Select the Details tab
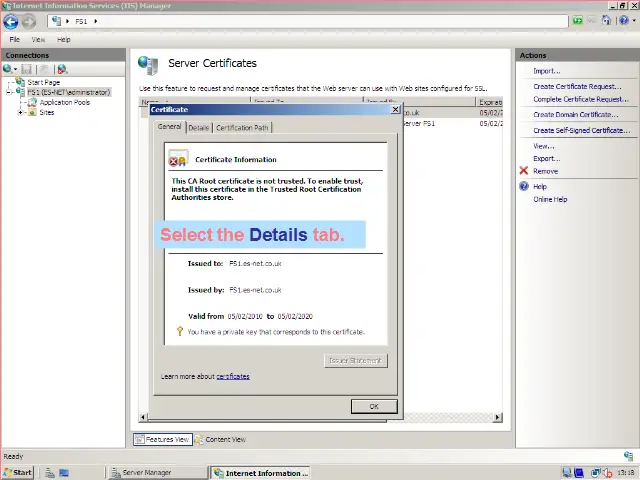The image size is (640, 480). [x=199, y=128]
